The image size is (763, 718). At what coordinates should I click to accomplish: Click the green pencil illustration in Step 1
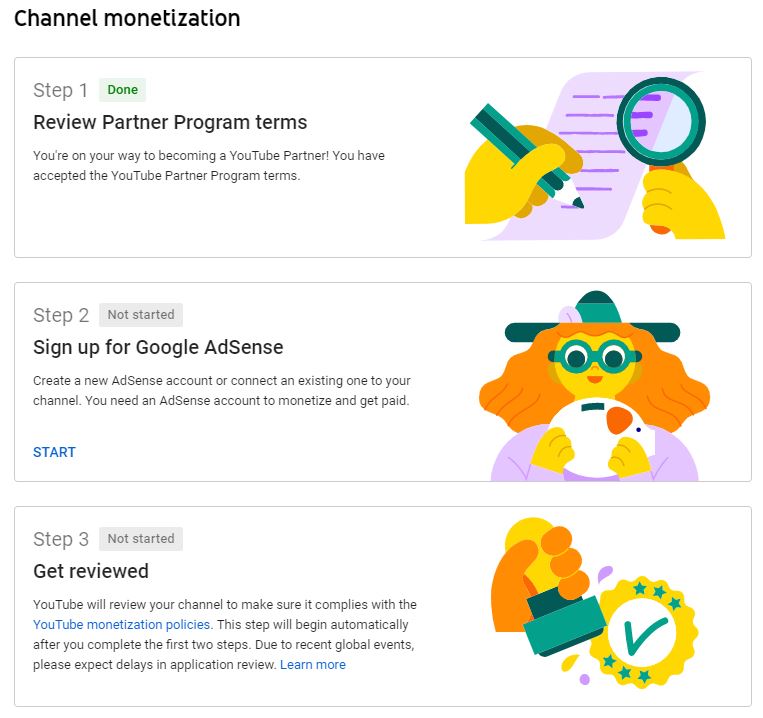(526, 156)
